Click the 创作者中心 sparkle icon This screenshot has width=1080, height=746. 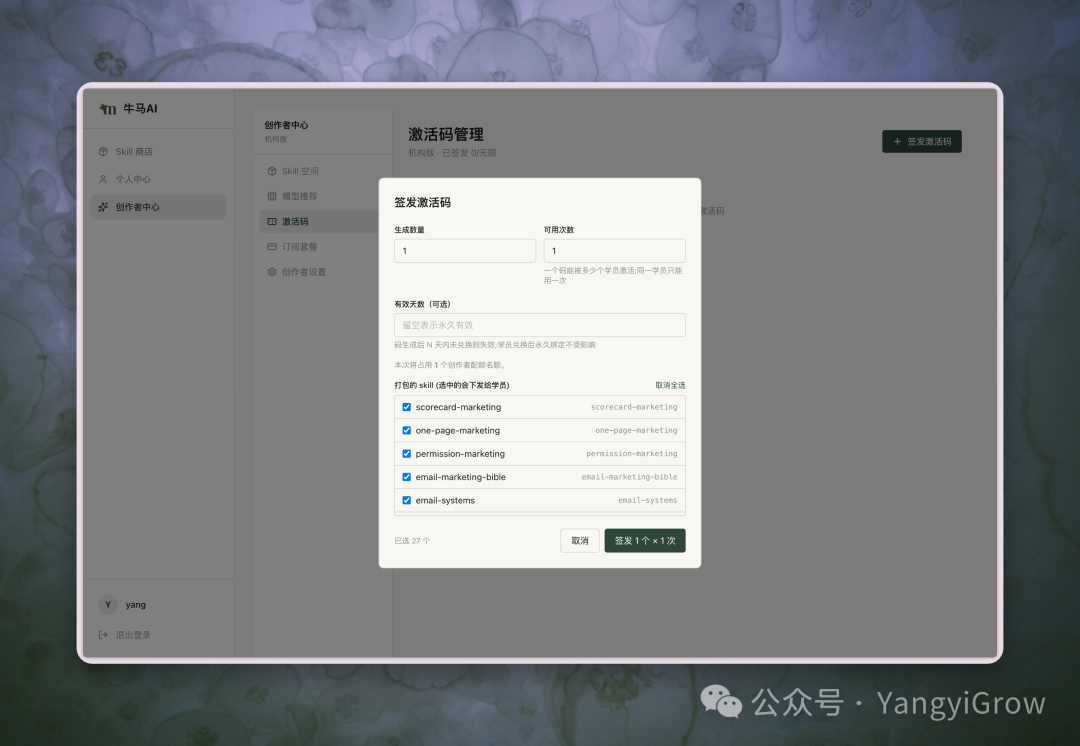(x=103, y=207)
